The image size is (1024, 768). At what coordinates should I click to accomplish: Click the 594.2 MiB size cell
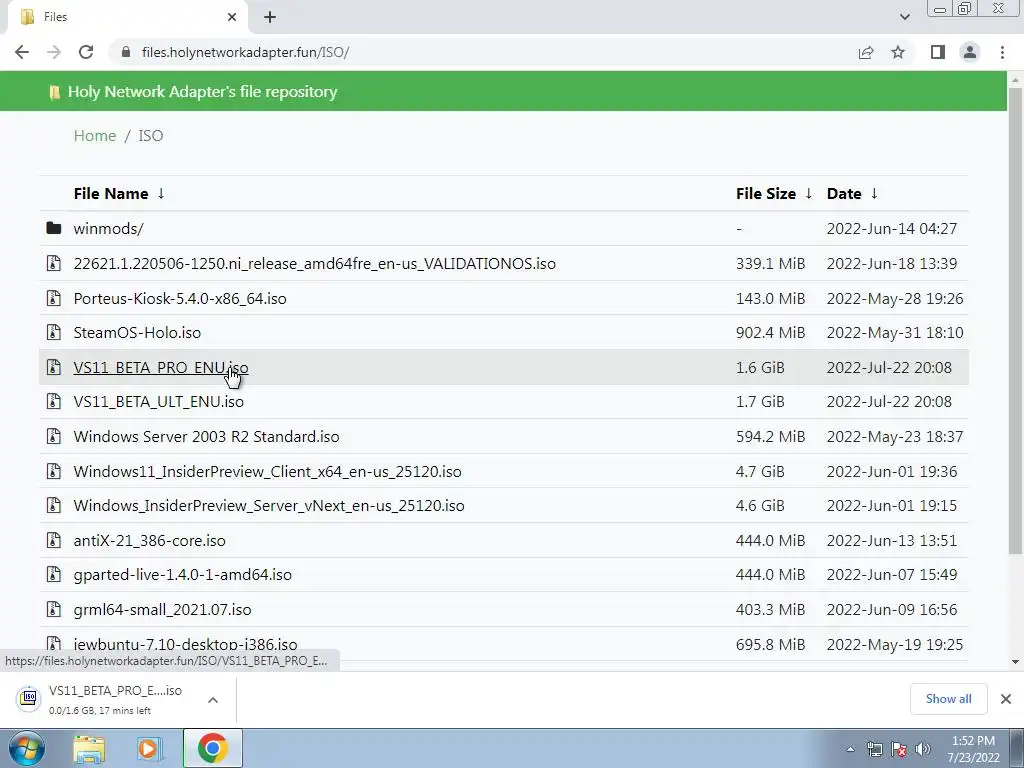coord(771,436)
